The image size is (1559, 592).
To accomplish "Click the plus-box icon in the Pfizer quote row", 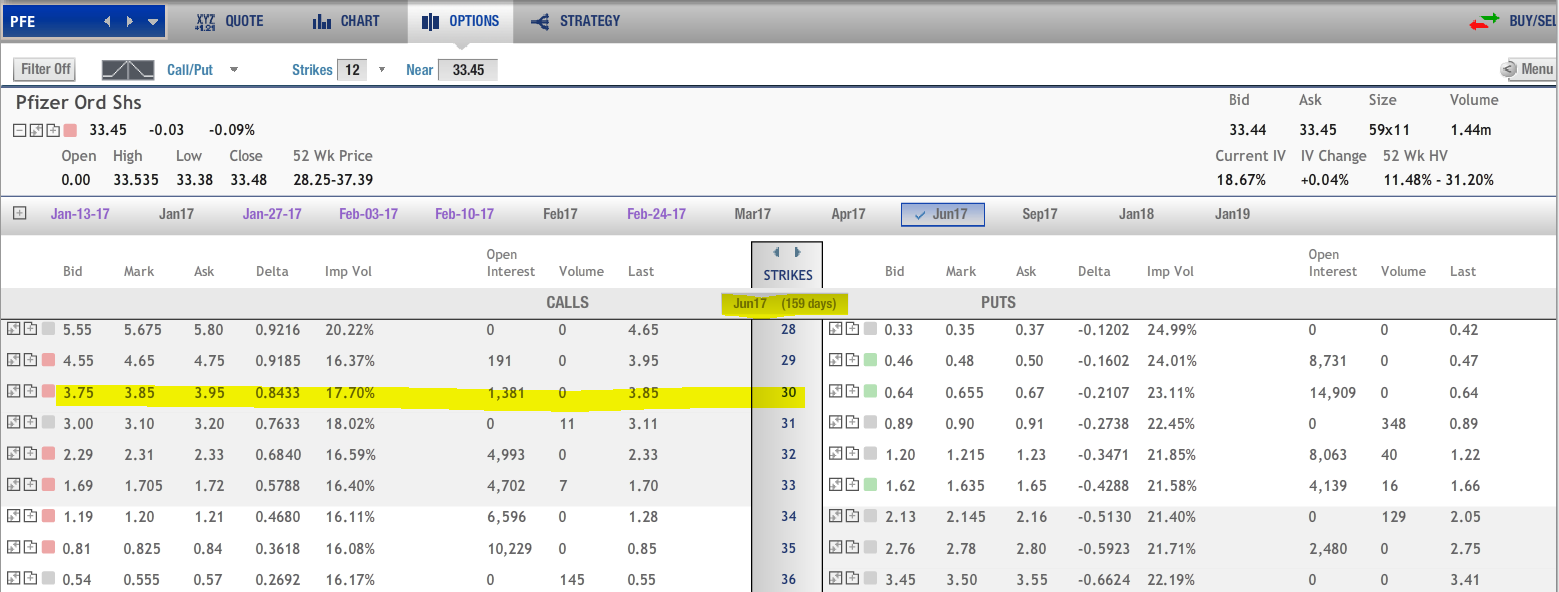I will click(53, 130).
